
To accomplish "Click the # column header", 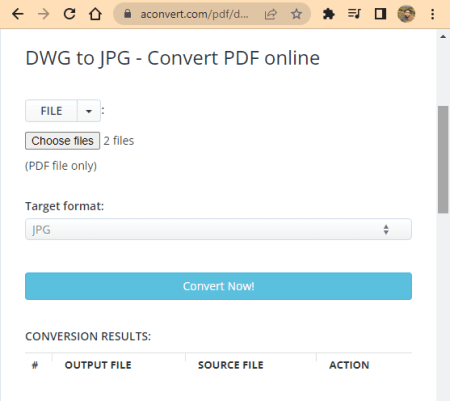I will pyautogui.click(x=35, y=365).
